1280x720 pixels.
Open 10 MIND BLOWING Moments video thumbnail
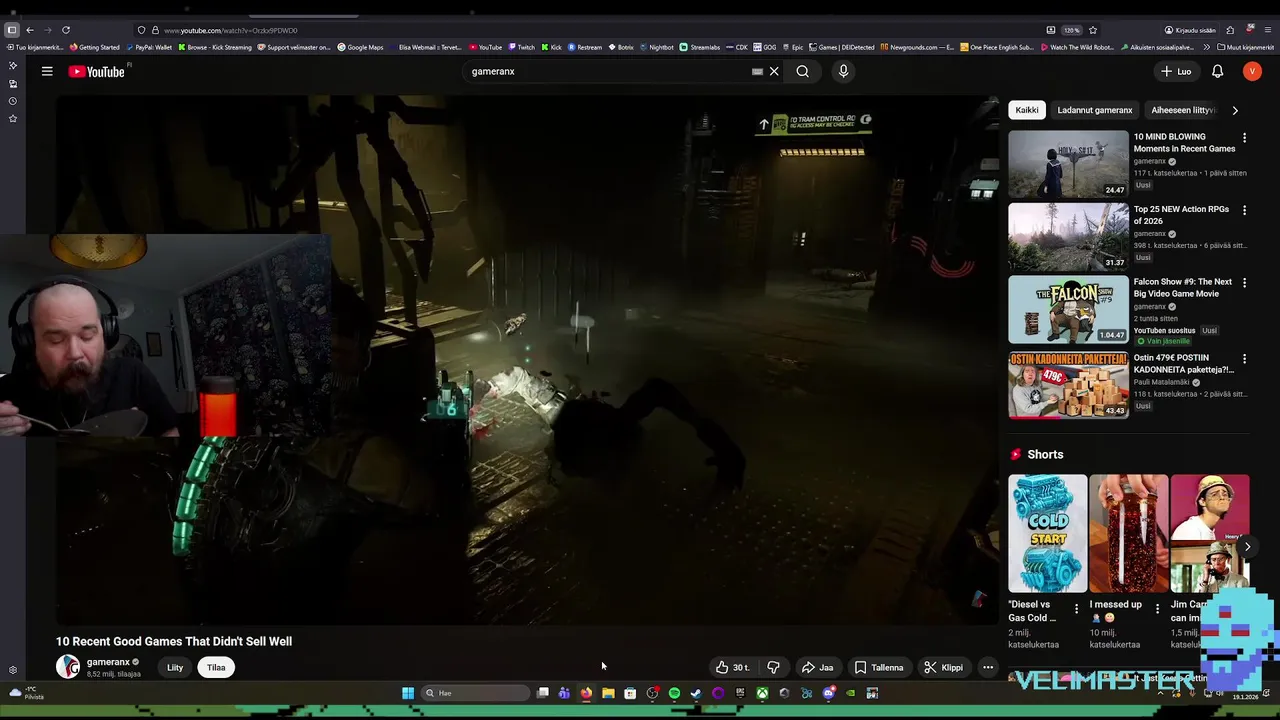pyautogui.click(x=1068, y=164)
